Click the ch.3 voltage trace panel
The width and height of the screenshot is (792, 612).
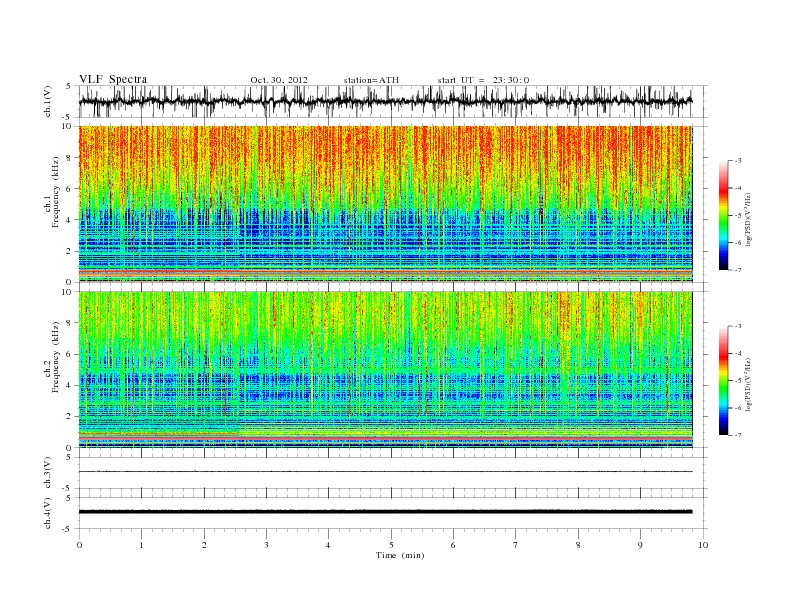click(393, 473)
